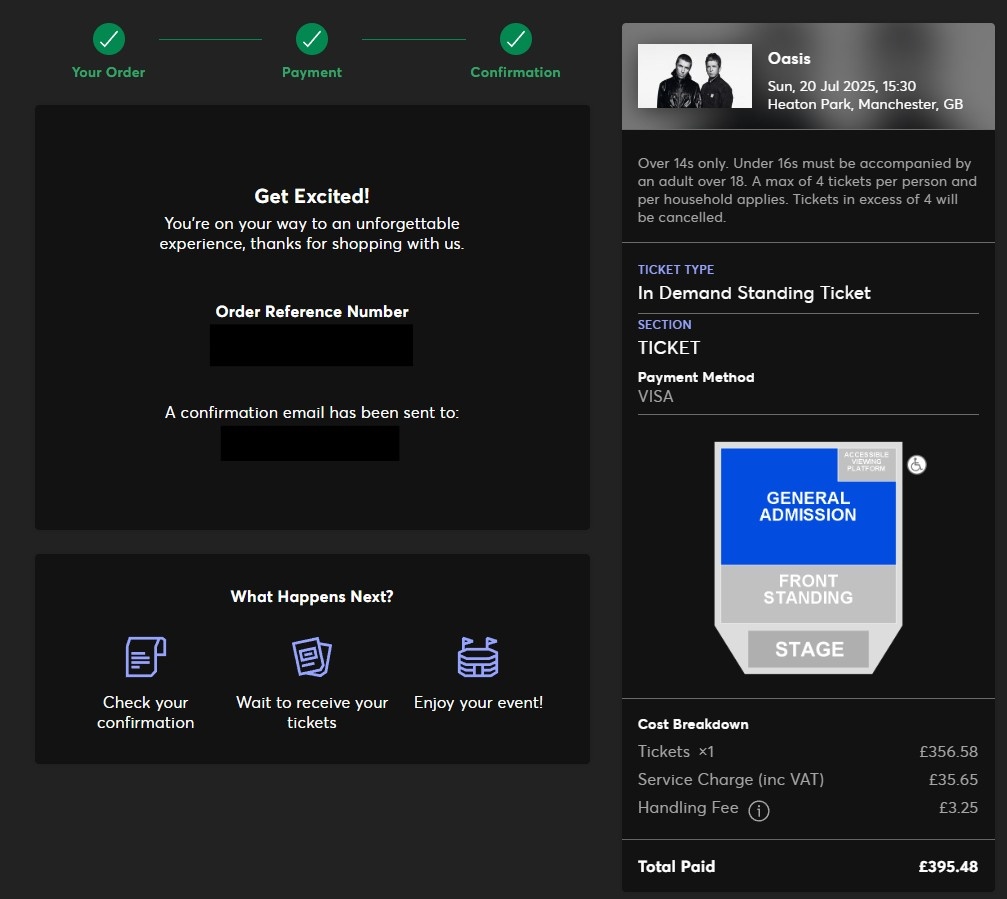Click the venue Heaton Park, Manchester, GB
This screenshot has height=899, width=1007.
point(865,104)
